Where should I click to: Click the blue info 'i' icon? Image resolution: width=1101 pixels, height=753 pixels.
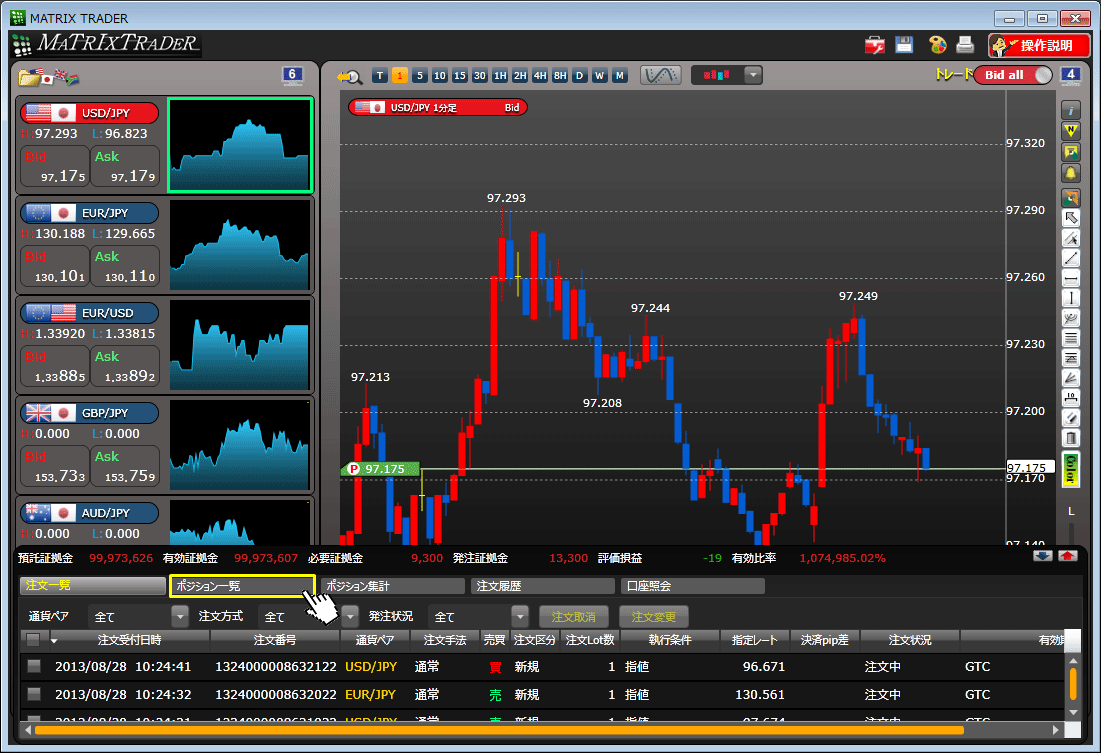[x=1070, y=110]
